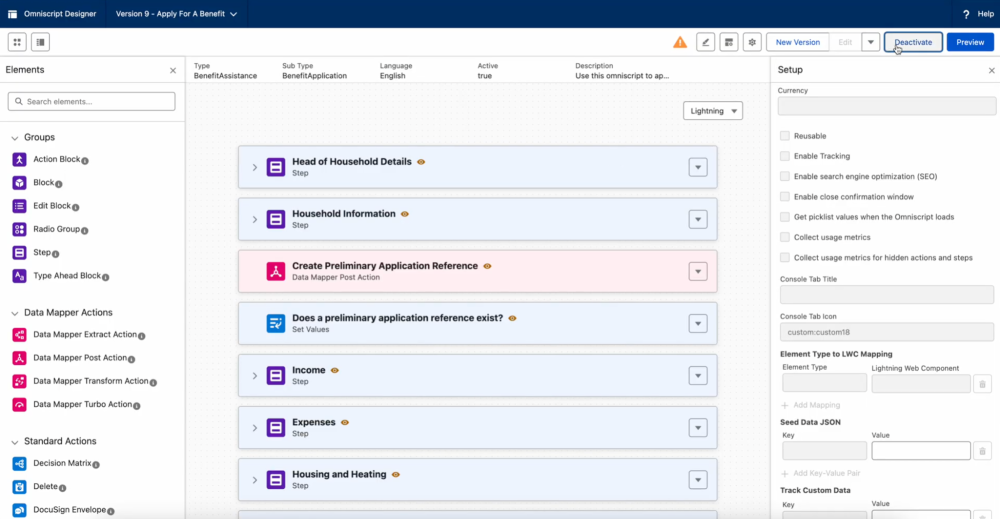Open the Setup gear icon in toolbar
Screen dimensions: 1000x519
point(751,42)
